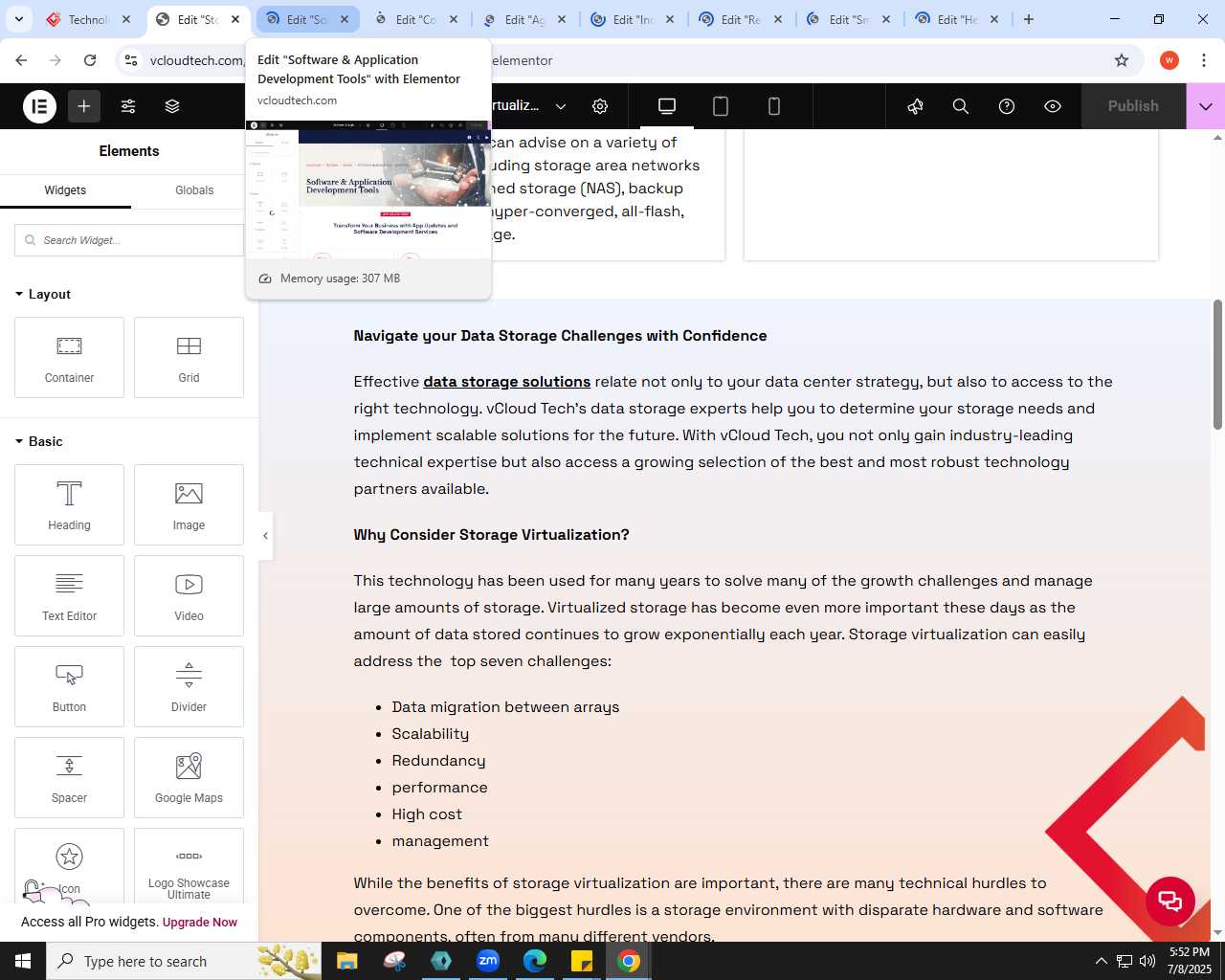Choose the Button widget
Screen dimensions: 1225x980
pyautogui.click(x=69, y=686)
